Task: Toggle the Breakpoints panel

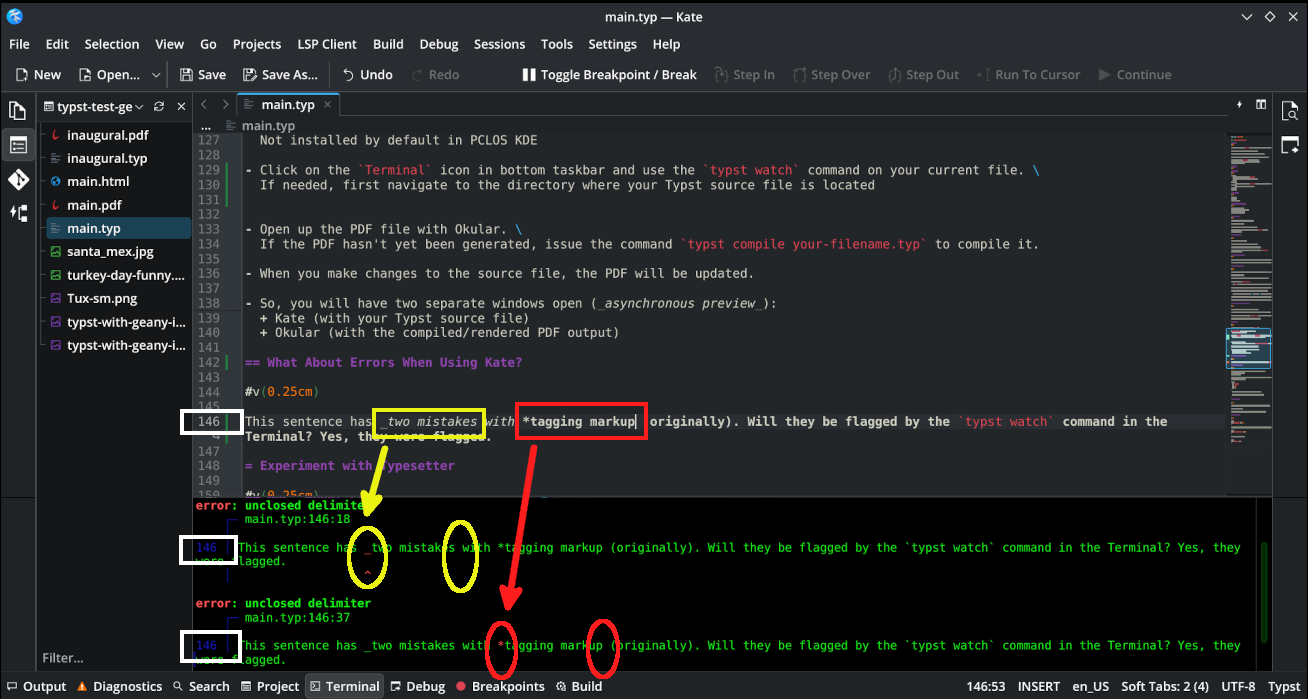Action: point(500,686)
